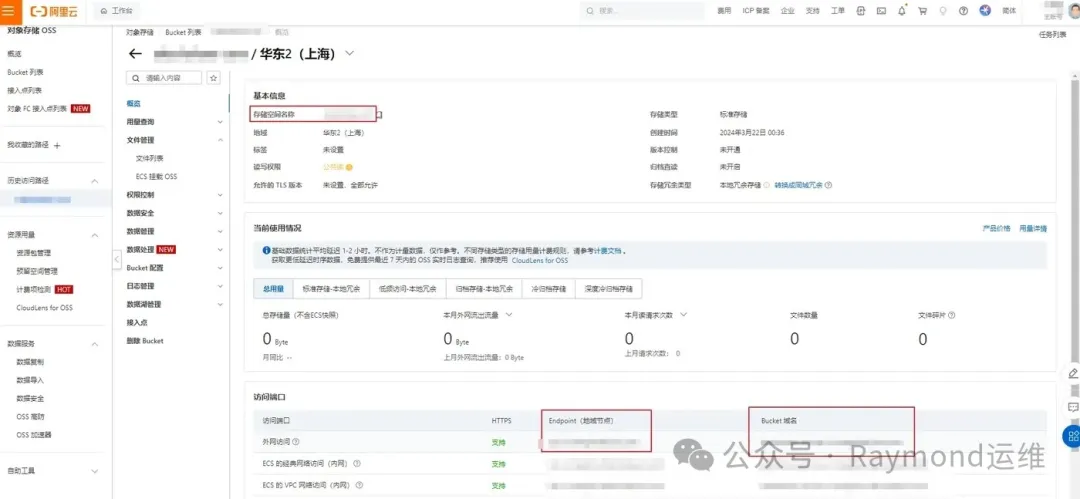Collapse the 资源用量 section
1080x499 pixels.
tap(95, 235)
